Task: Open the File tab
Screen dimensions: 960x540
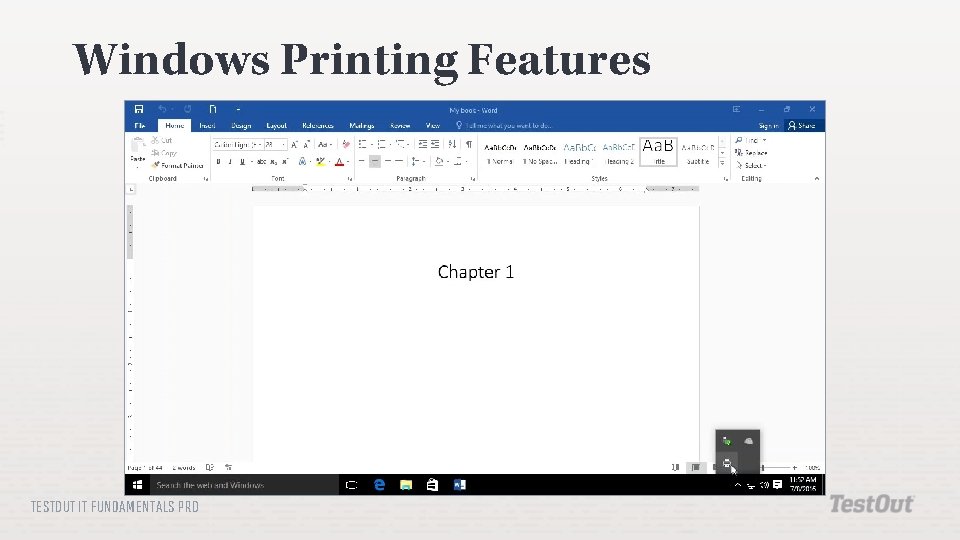Action: 140,126
